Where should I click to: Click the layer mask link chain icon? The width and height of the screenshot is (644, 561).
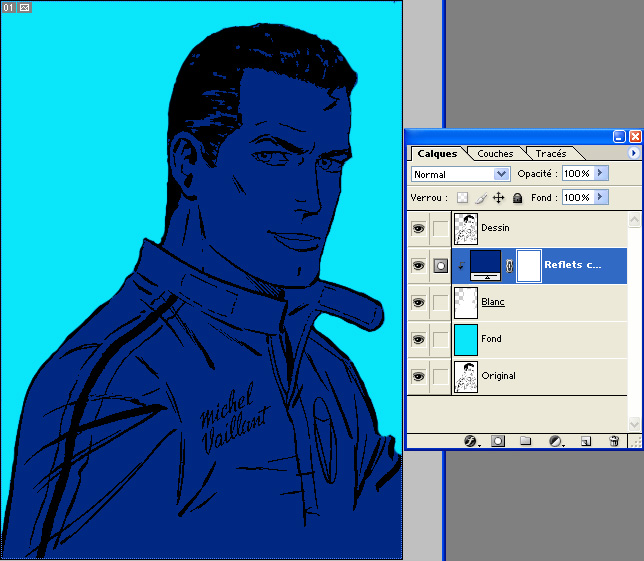click(509, 266)
